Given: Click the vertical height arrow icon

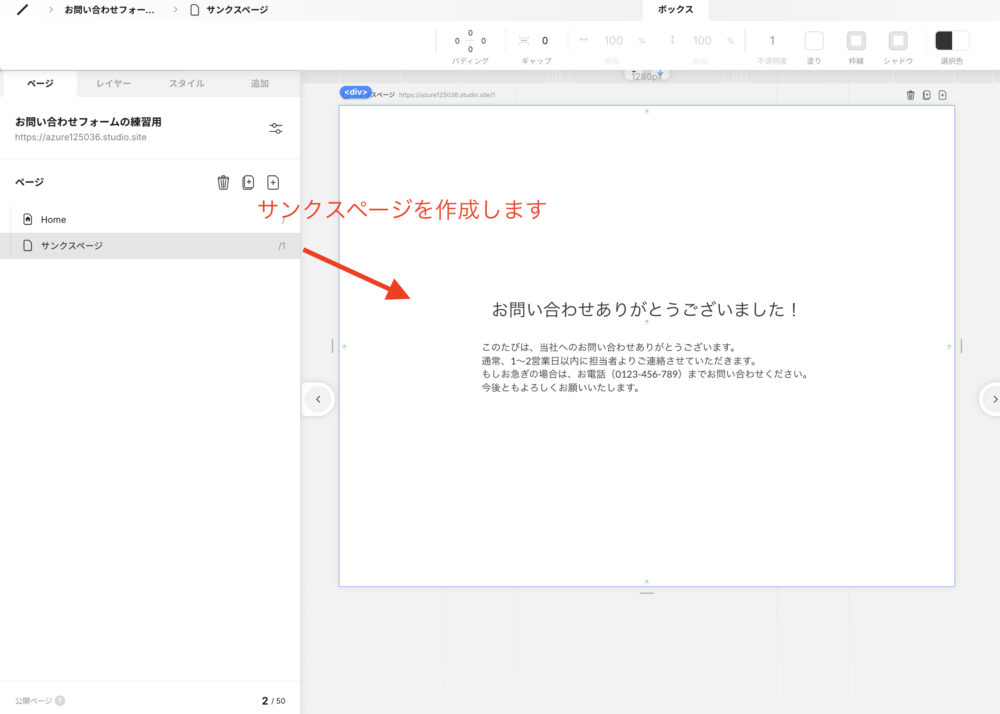Looking at the screenshot, I should pyautogui.click(x=672, y=40).
